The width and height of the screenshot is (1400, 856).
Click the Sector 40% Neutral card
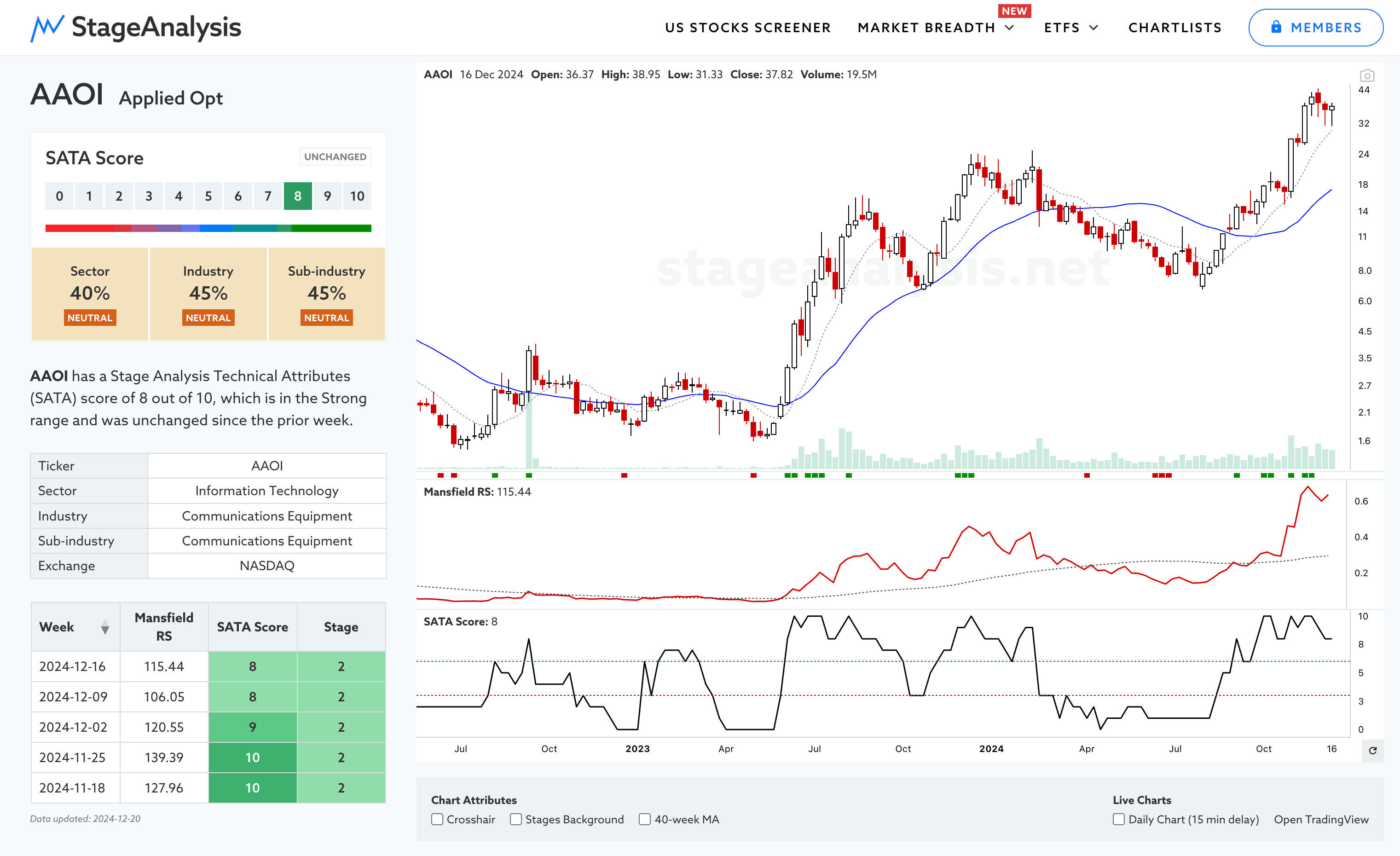pos(90,294)
